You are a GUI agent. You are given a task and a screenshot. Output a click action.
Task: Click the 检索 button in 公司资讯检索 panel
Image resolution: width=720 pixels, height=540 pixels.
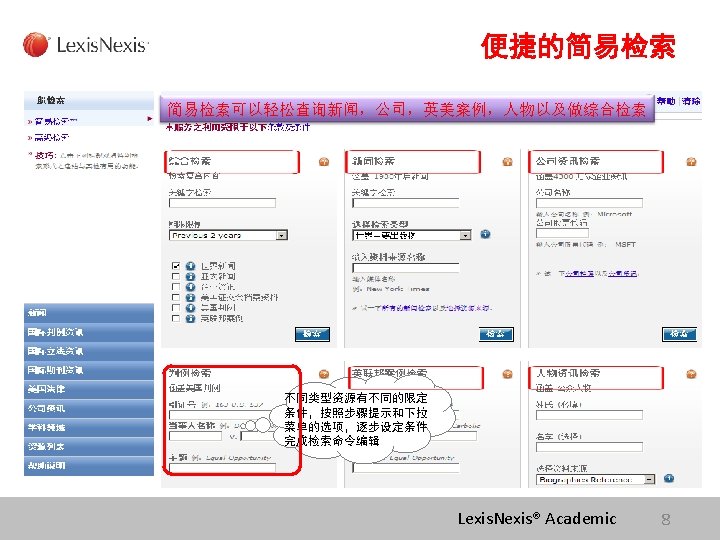679,334
